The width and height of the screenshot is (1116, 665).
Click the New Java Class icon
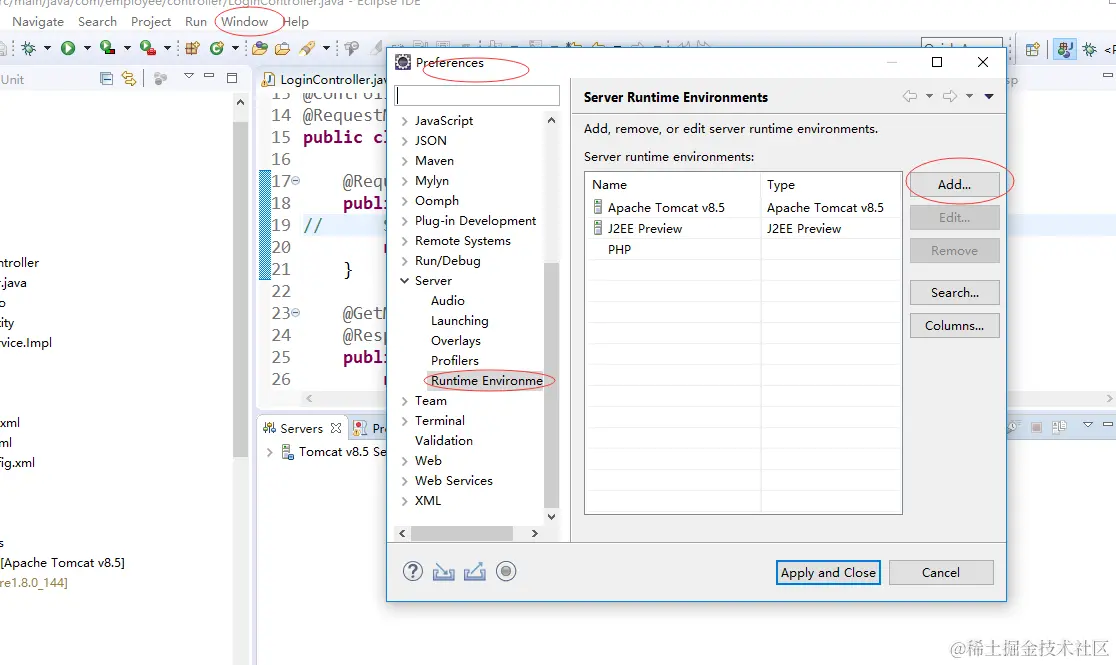click(x=216, y=48)
